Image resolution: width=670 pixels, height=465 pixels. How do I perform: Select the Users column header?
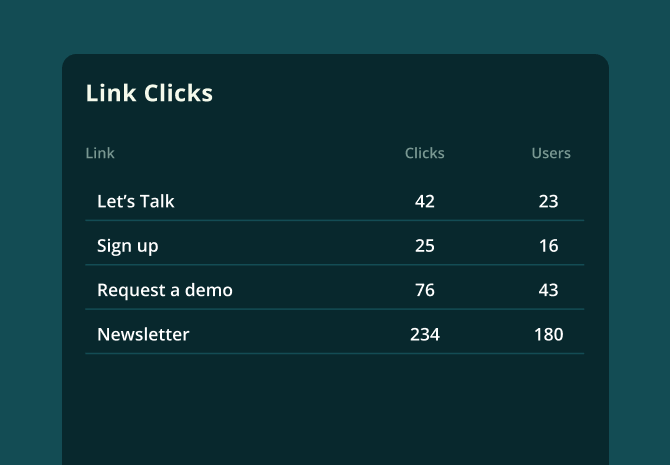(551, 153)
